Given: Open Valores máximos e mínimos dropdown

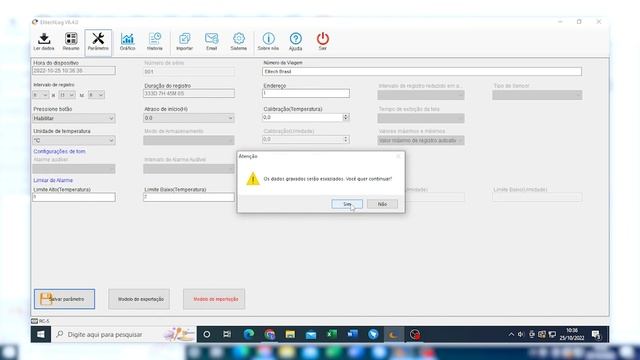Looking at the screenshot, I should point(421,140).
